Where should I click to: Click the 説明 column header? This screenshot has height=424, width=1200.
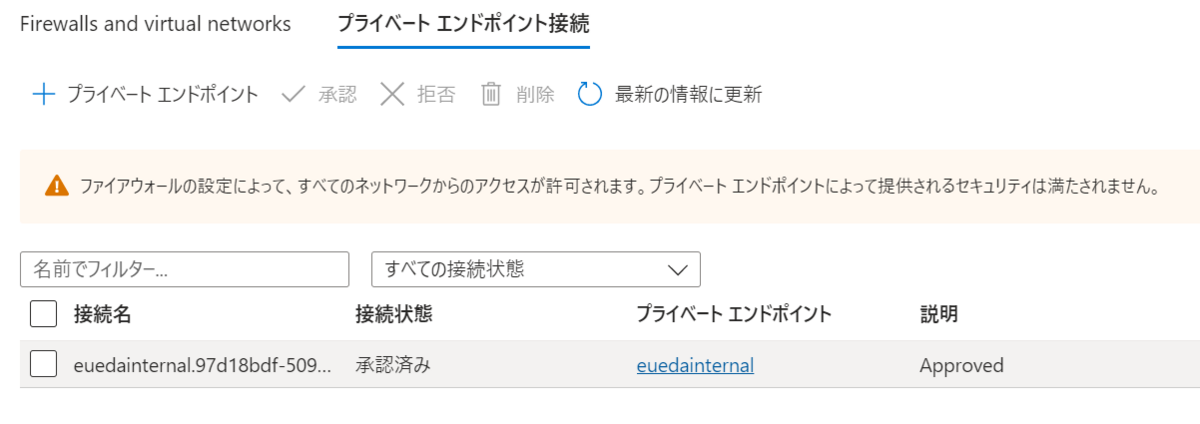pyautogui.click(x=938, y=314)
